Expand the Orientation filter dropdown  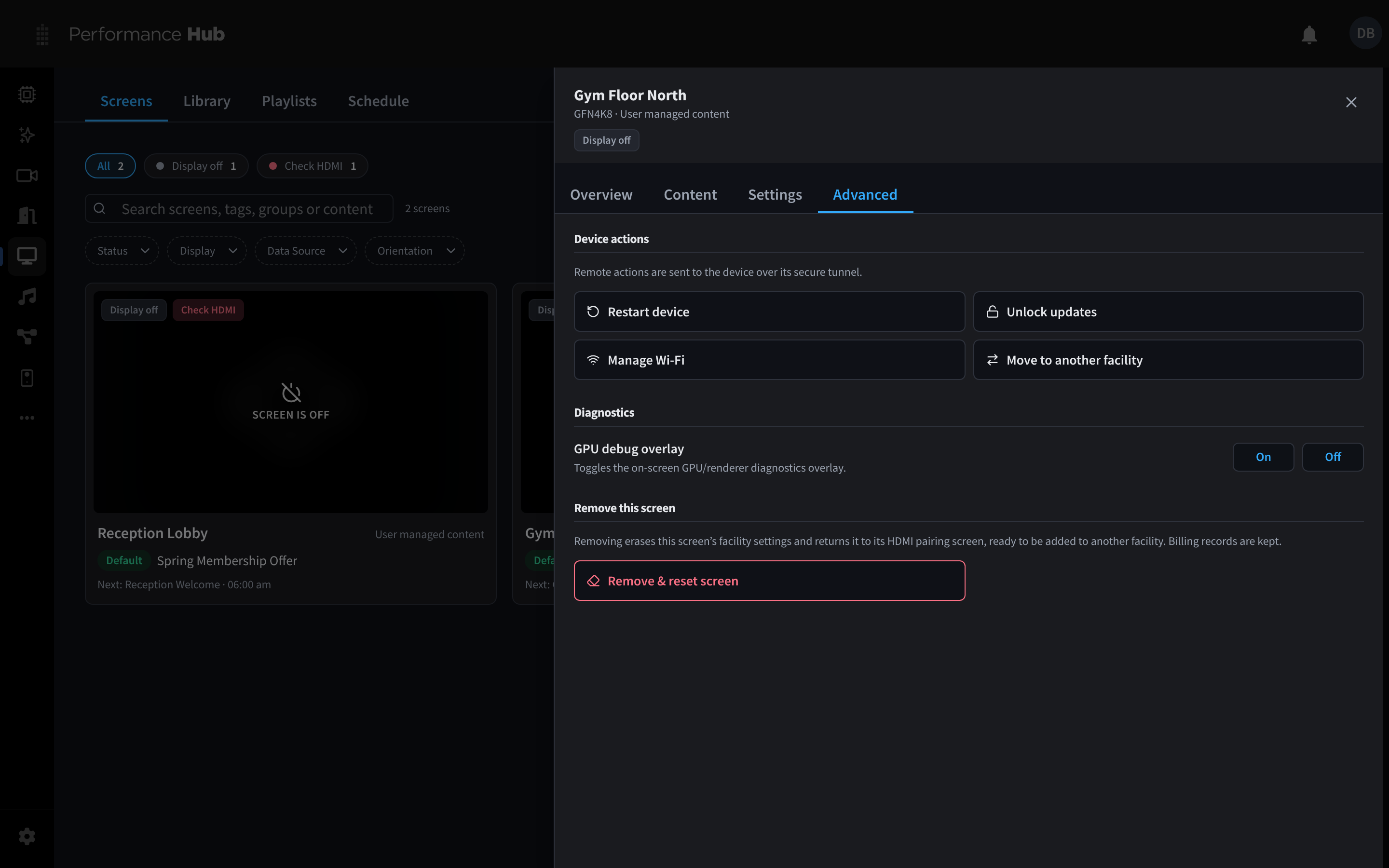point(415,251)
